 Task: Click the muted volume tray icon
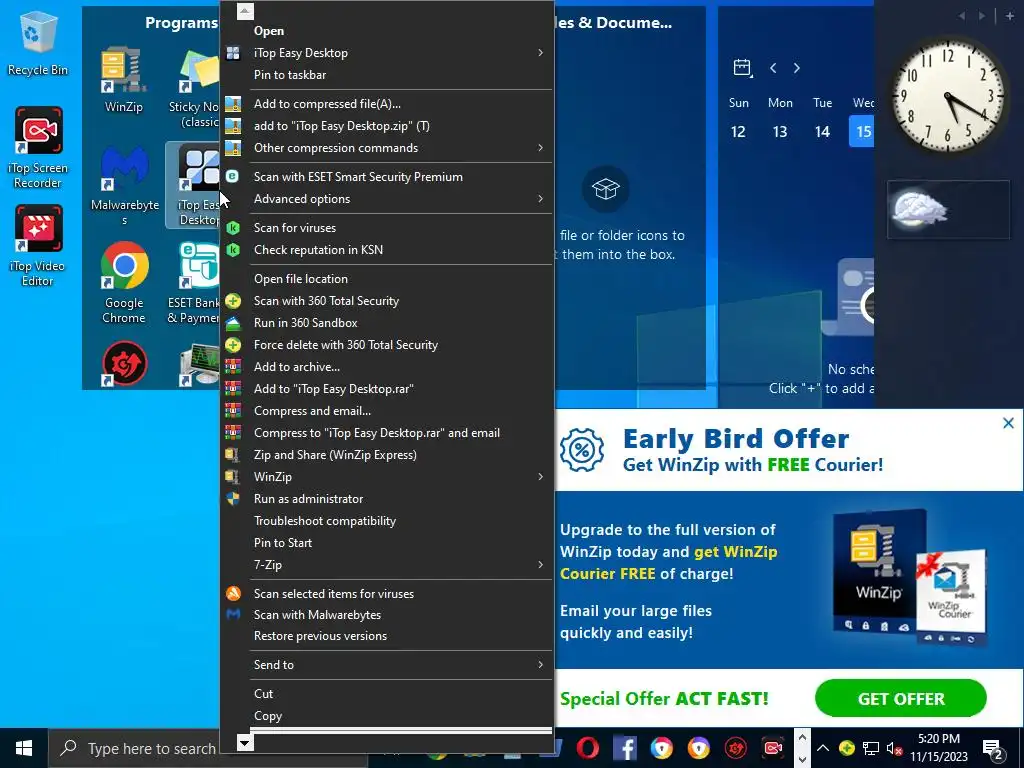point(894,748)
